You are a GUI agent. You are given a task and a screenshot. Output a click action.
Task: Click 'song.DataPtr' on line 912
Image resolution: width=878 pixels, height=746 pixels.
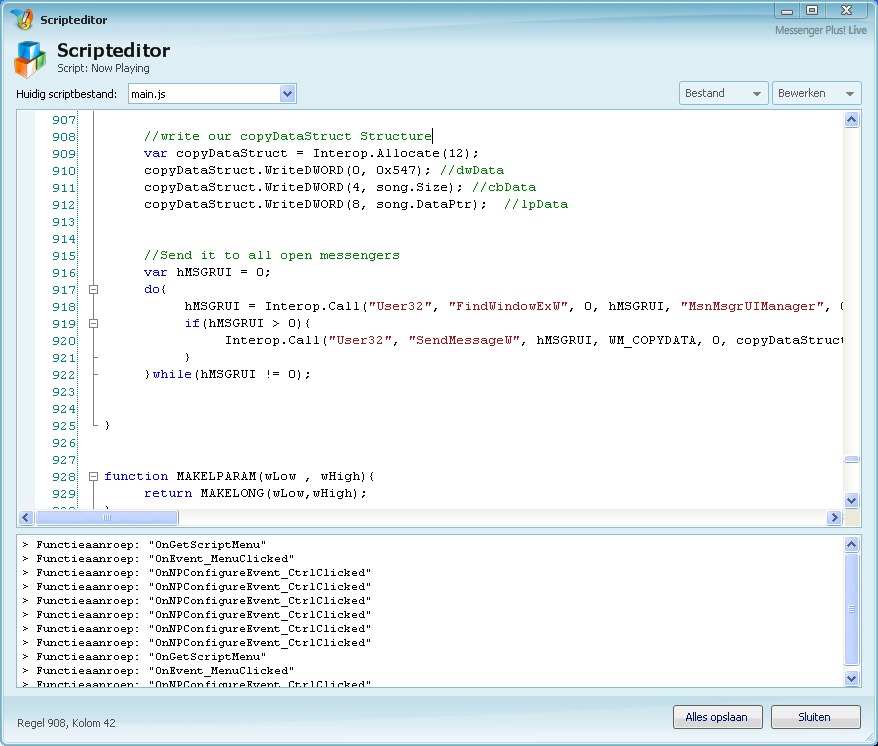[x=423, y=204]
